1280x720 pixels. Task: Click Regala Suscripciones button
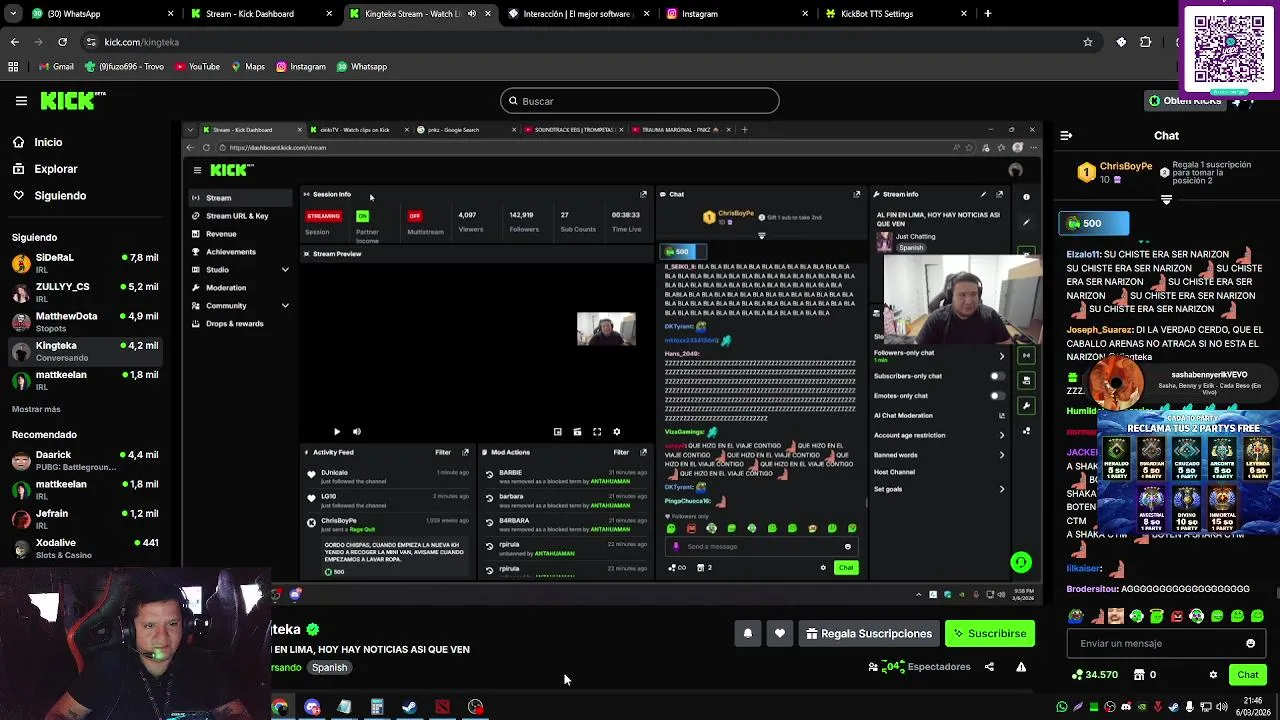coord(868,633)
